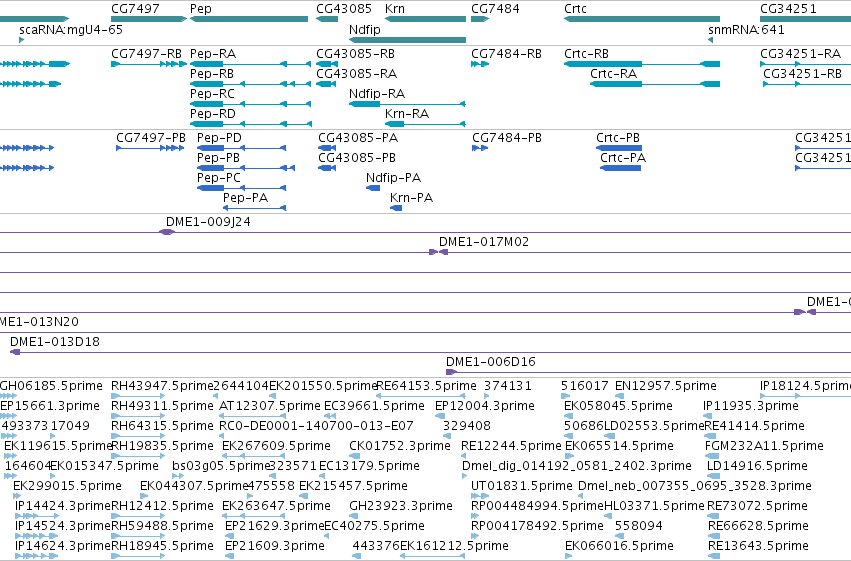The height and width of the screenshot is (561, 851).
Task: Click the Crtc gene bar
Action: click(x=642, y=19)
